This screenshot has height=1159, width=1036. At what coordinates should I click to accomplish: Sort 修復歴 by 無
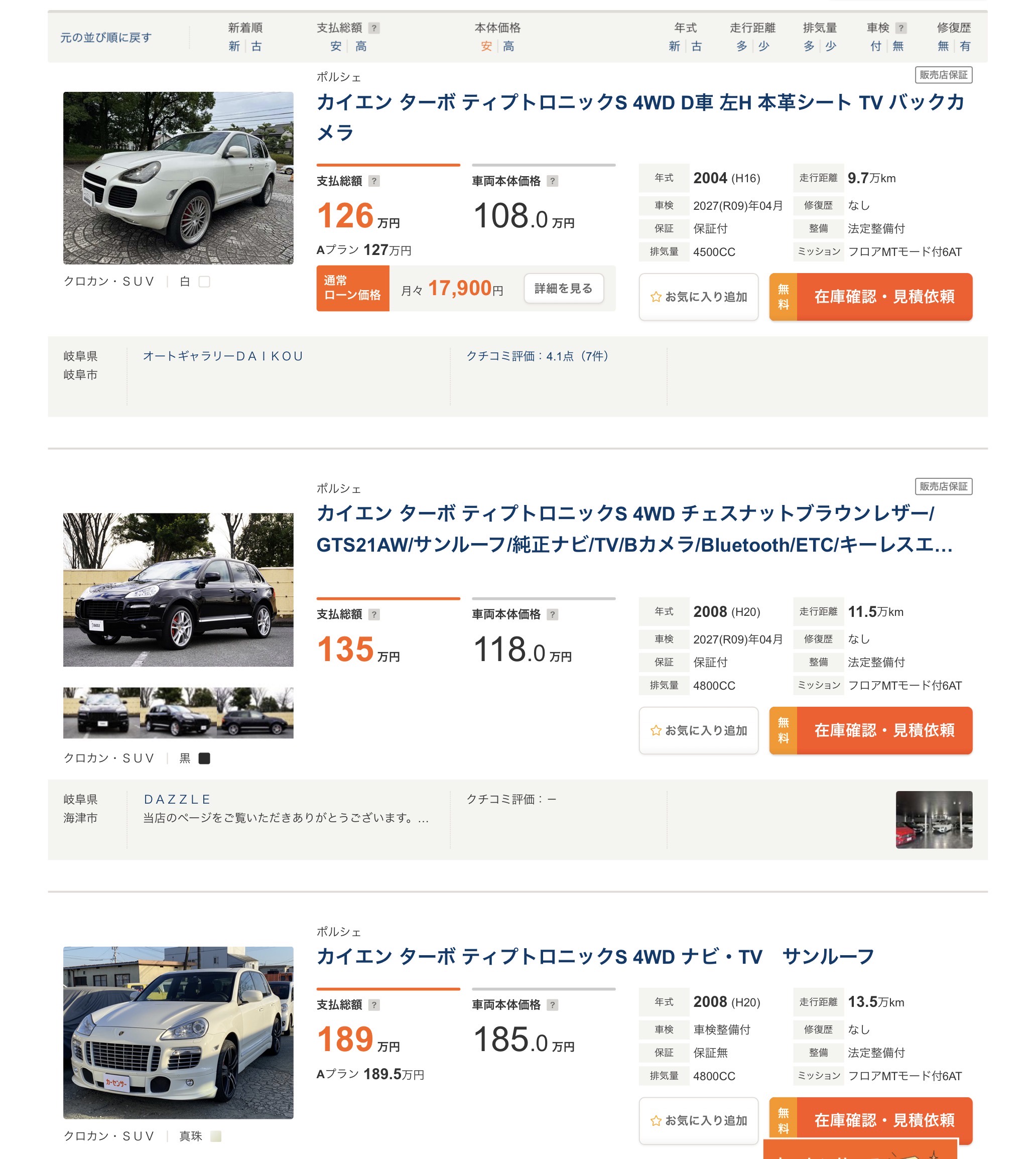coord(943,46)
